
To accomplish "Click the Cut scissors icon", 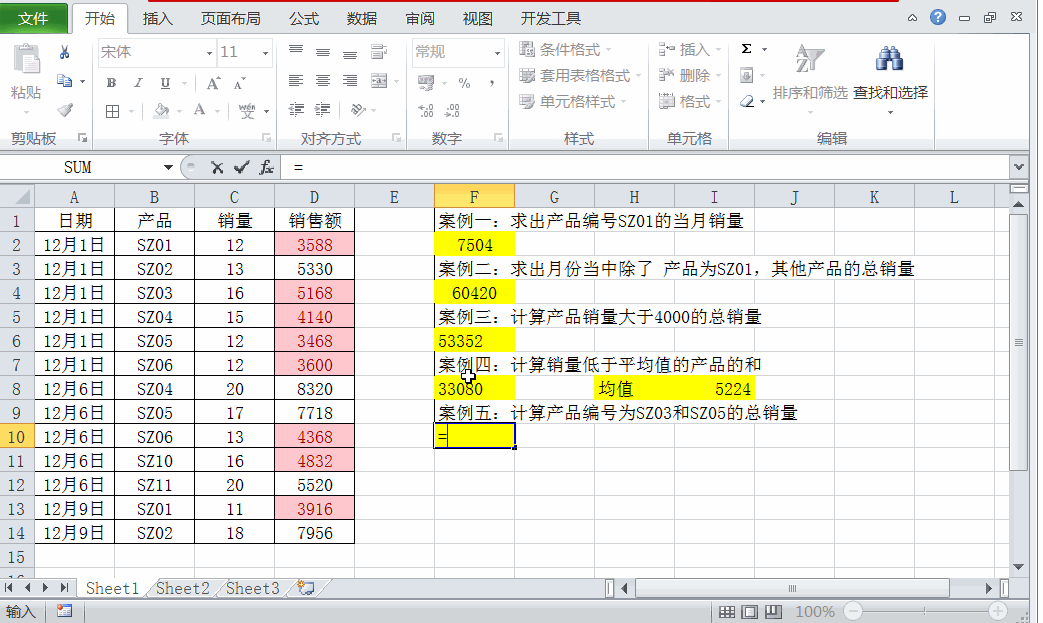I will (x=65, y=52).
